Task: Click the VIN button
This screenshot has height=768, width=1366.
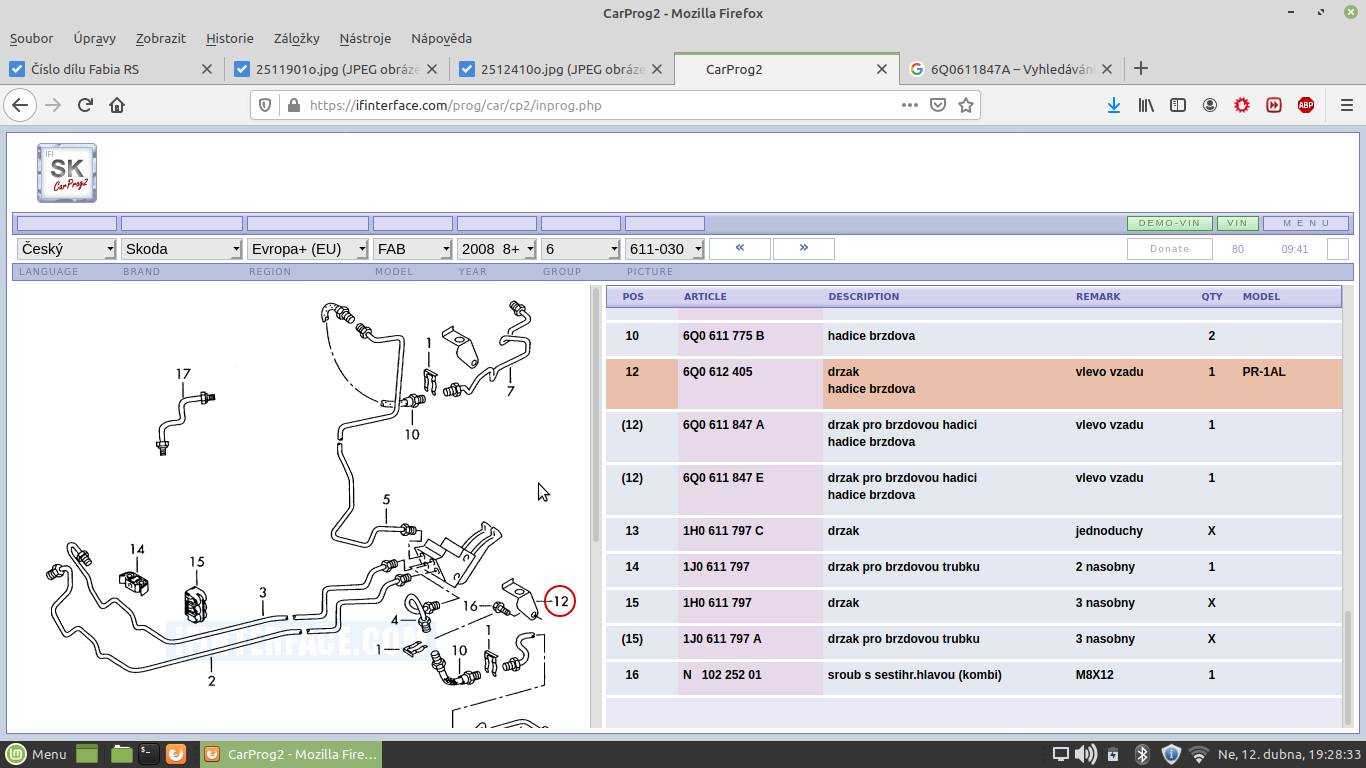Action: click(1238, 223)
